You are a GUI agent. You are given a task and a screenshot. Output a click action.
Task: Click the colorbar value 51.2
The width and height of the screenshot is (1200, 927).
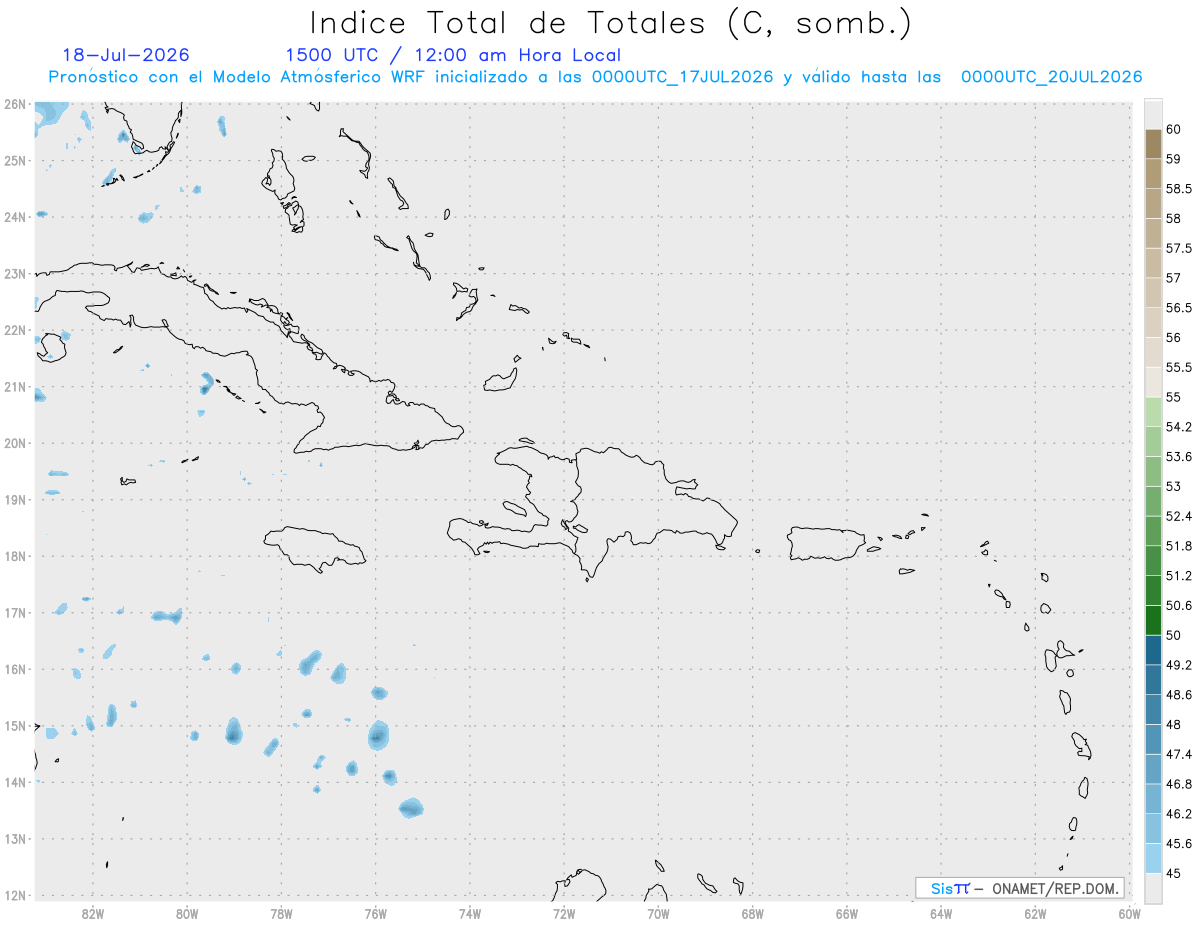click(1179, 576)
